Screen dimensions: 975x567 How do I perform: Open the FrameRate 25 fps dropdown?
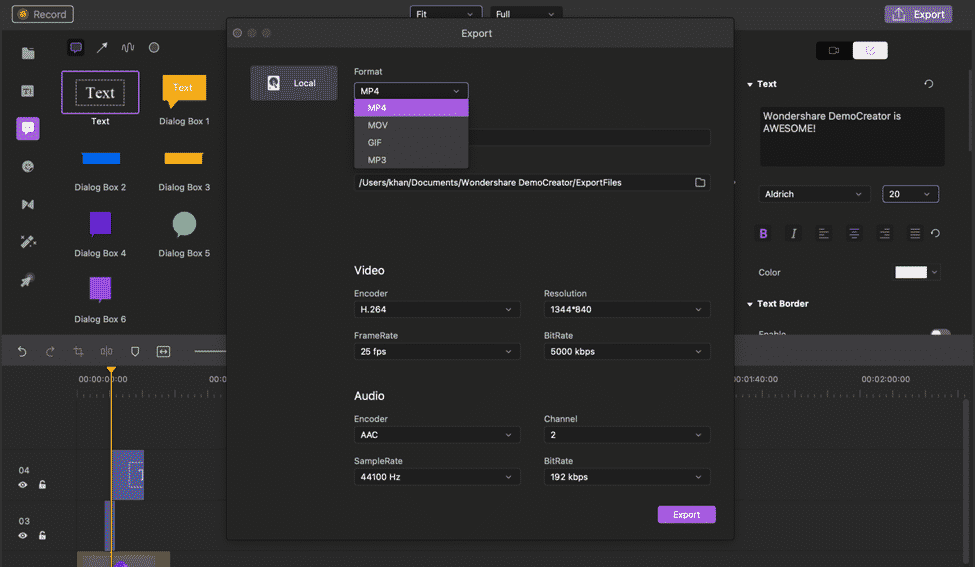point(436,352)
